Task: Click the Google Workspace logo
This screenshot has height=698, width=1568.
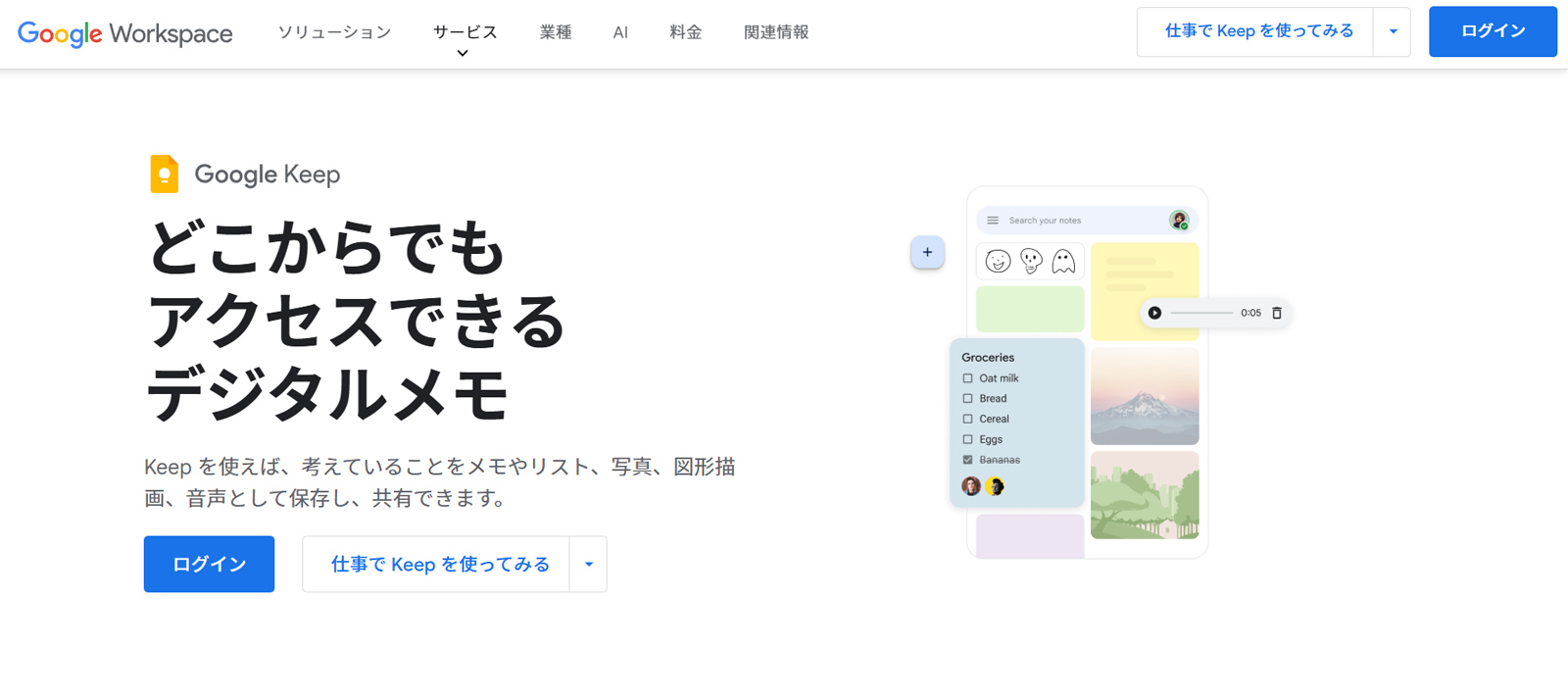Action: 125,33
